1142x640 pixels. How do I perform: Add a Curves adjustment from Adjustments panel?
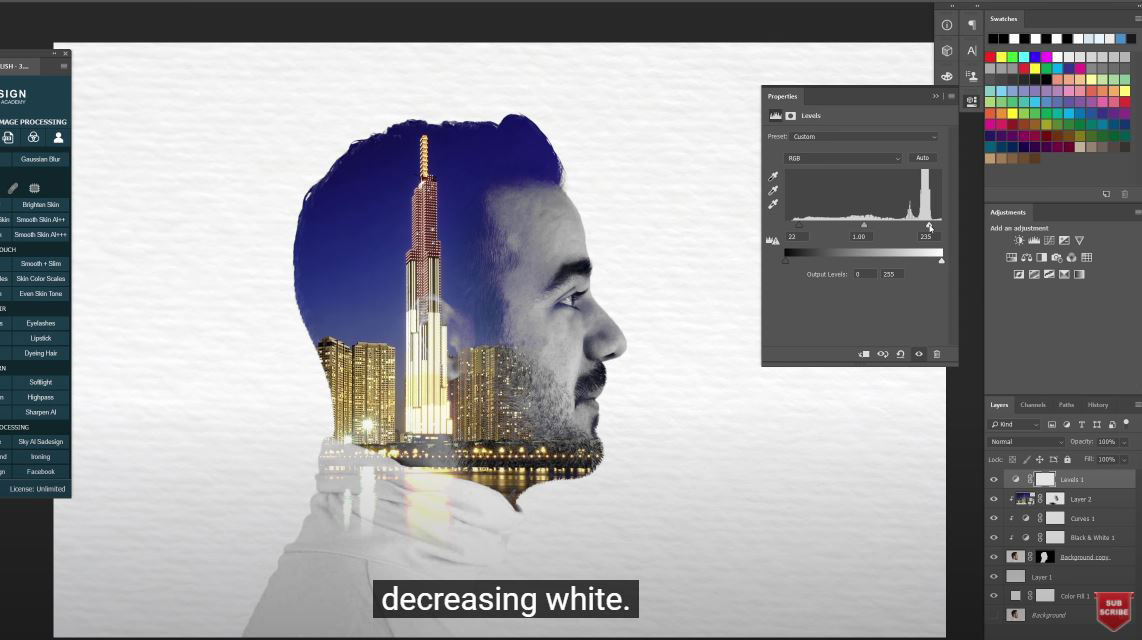pos(1049,240)
